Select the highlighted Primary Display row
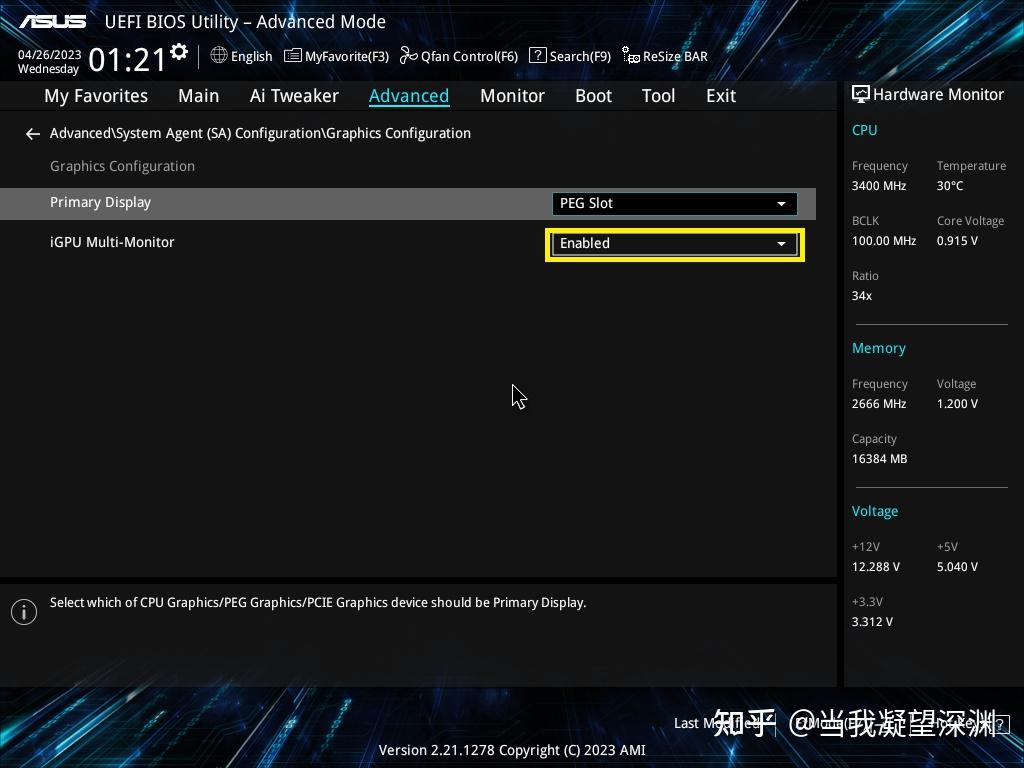 click(100, 202)
